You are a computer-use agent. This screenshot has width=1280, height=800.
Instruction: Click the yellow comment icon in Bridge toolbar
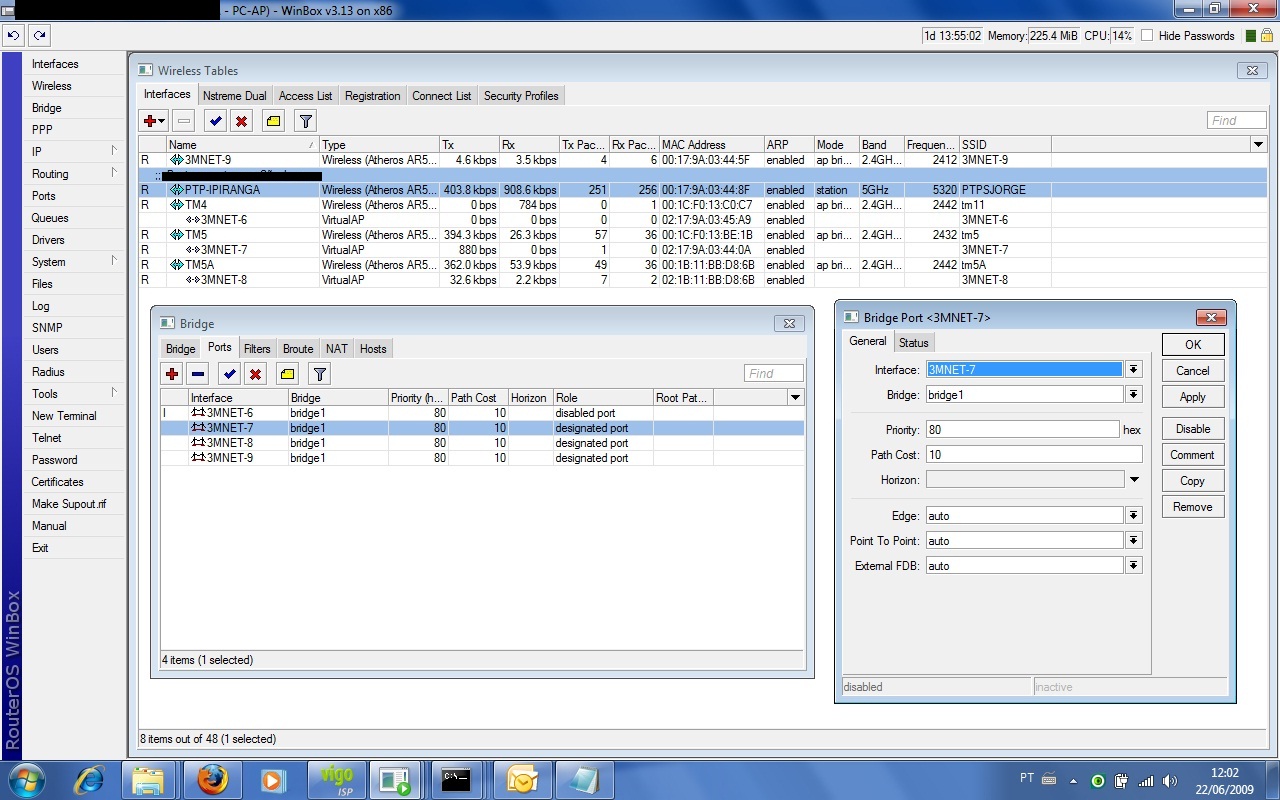(x=287, y=374)
